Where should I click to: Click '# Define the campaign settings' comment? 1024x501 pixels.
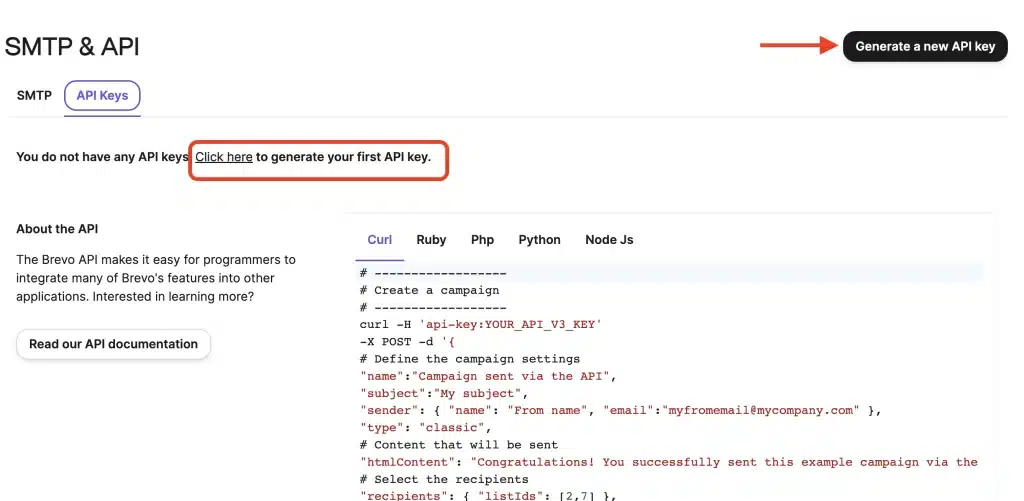(469, 359)
